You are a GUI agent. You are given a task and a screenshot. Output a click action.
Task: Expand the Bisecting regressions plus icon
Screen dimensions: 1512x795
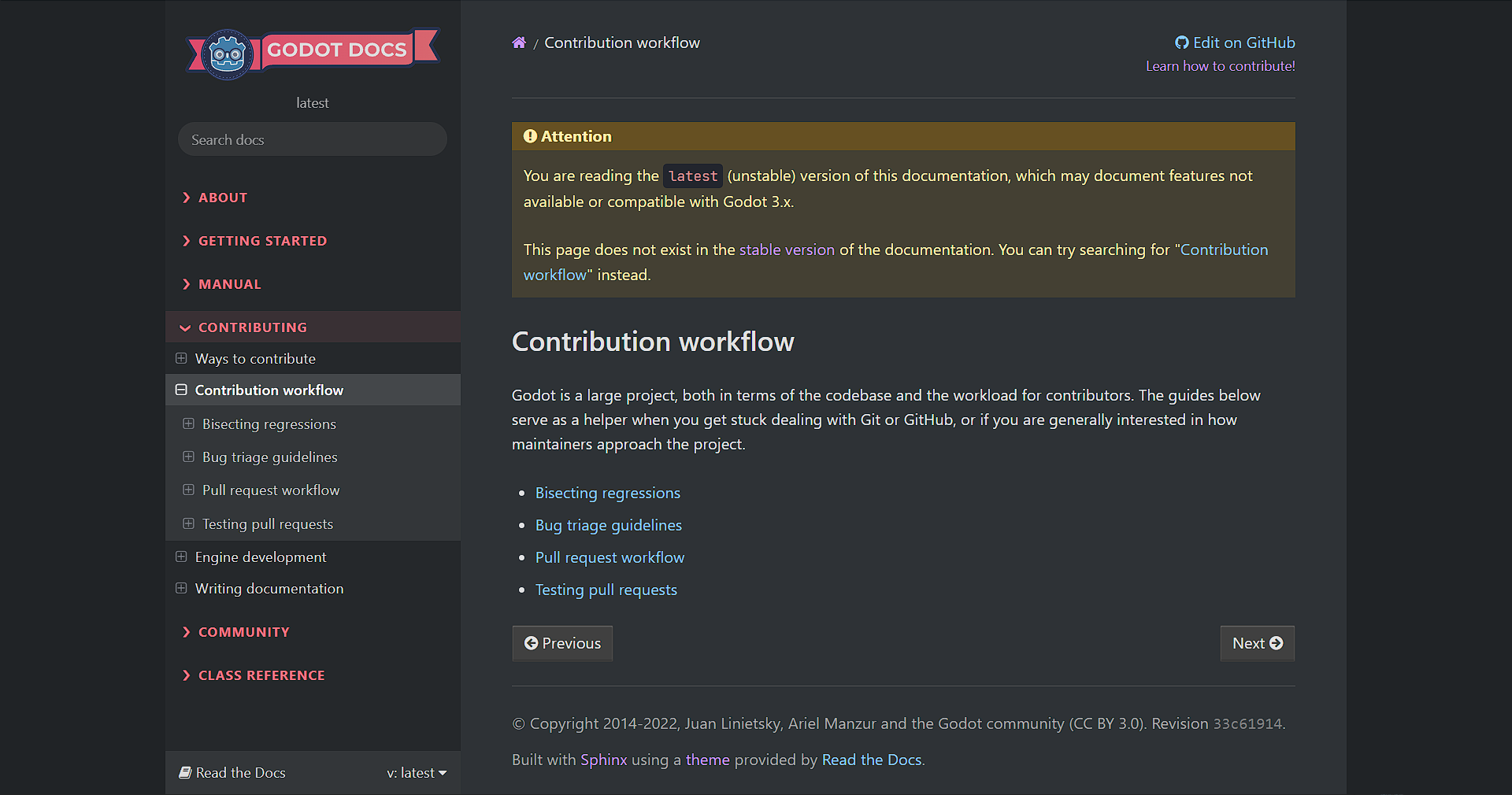(x=188, y=423)
